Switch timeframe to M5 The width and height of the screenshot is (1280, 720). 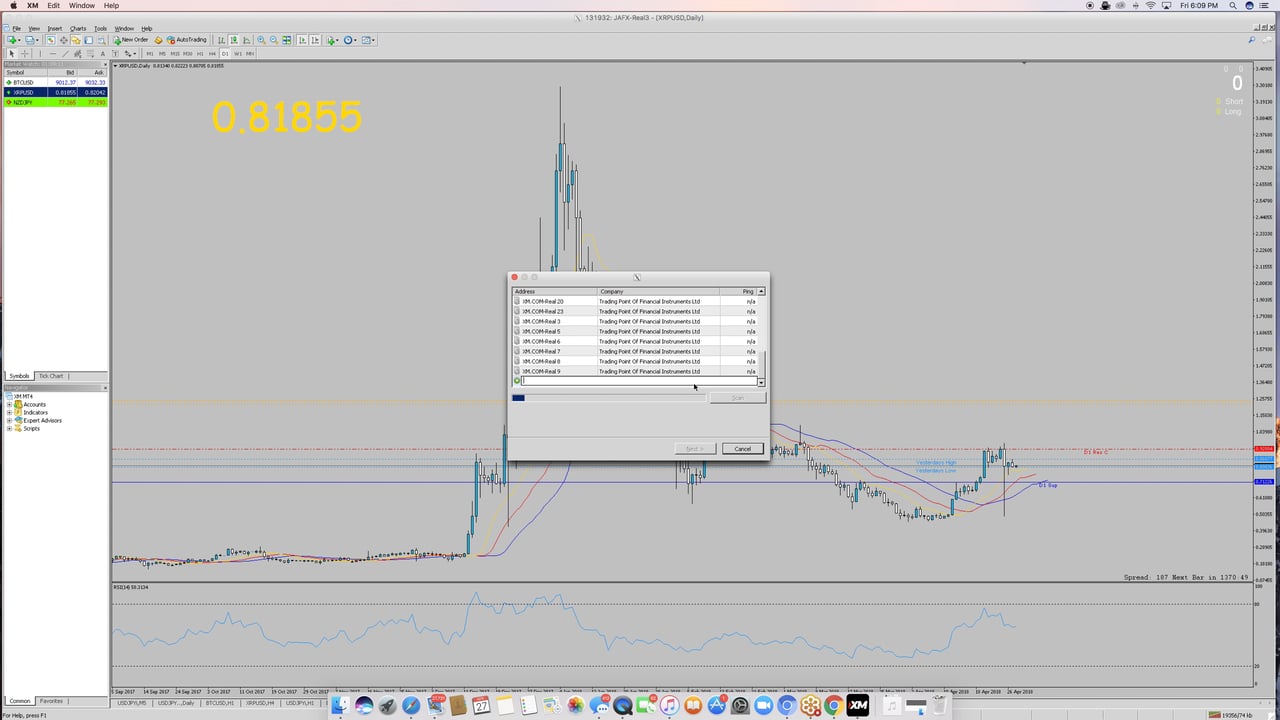162,53
